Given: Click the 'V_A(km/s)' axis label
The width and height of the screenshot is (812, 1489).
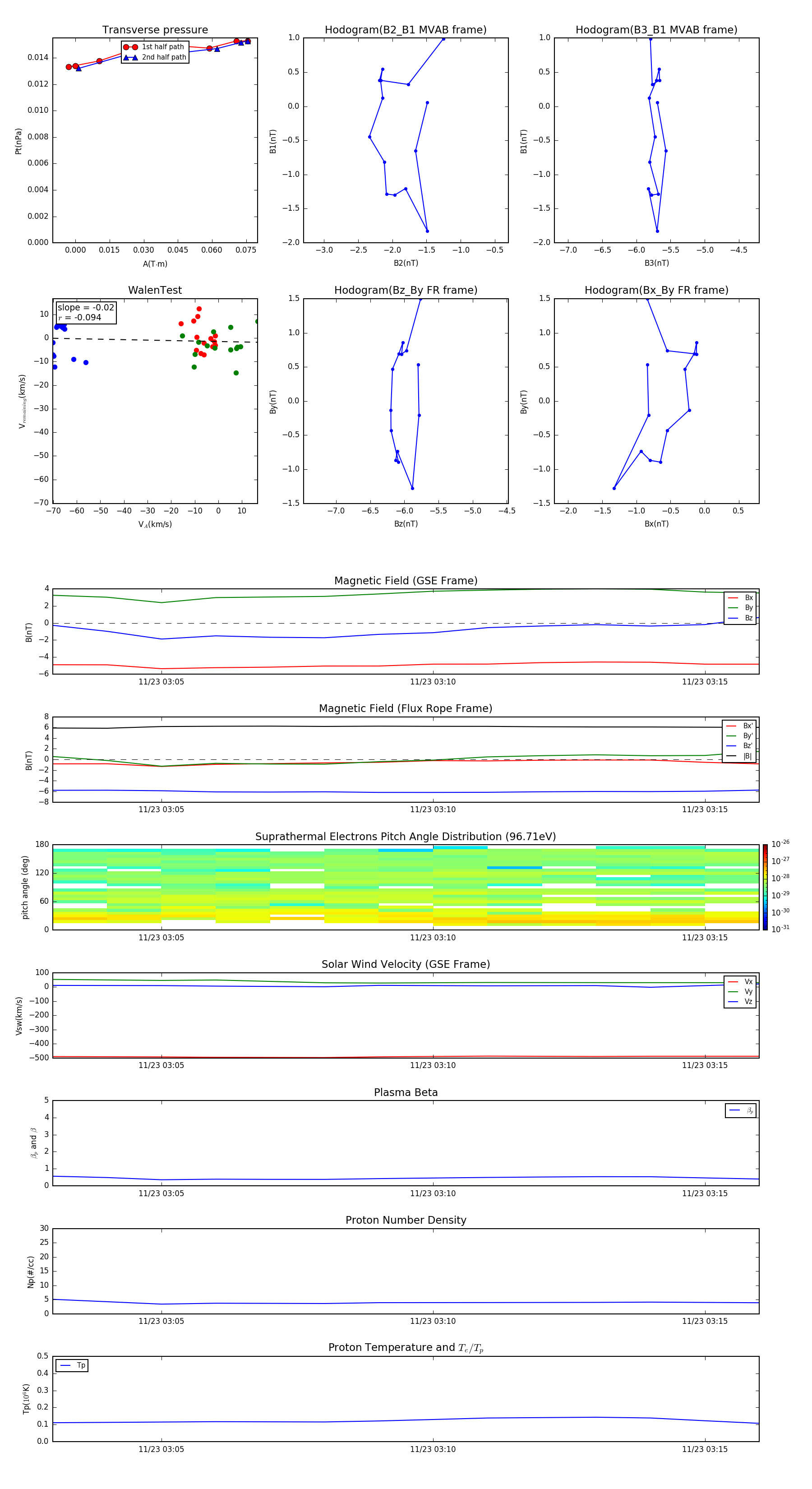Looking at the screenshot, I should pos(155,524).
